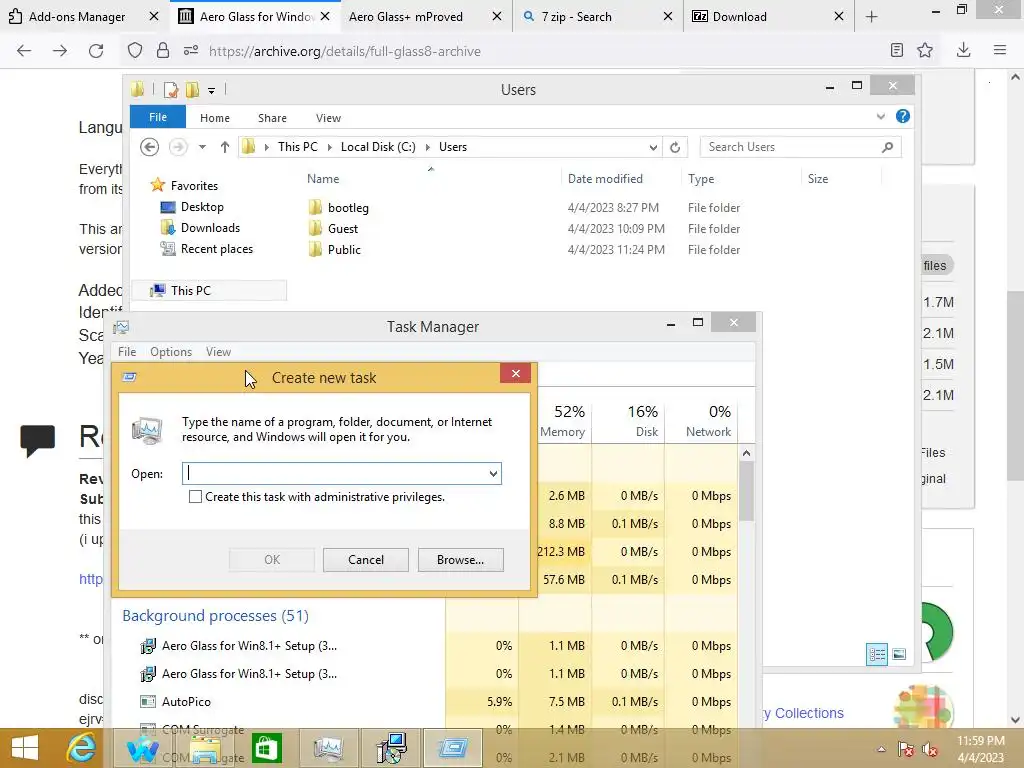Open the browser hamburger menu
The image size is (1024, 768).
pos(1000,50)
